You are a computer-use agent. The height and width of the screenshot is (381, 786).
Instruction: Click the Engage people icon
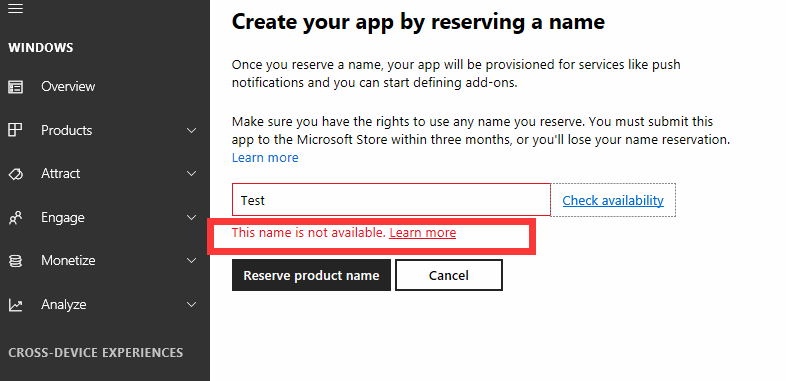pos(16,218)
